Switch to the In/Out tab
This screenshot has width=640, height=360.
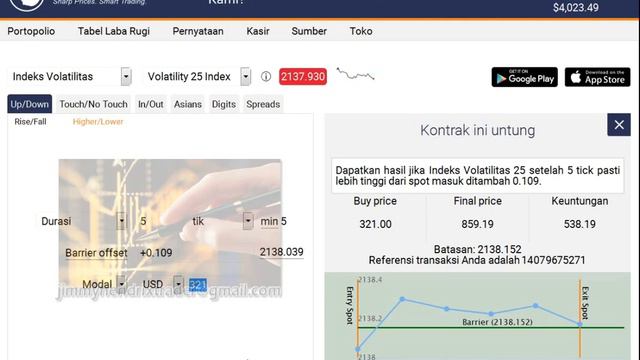click(x=151, y=104)
